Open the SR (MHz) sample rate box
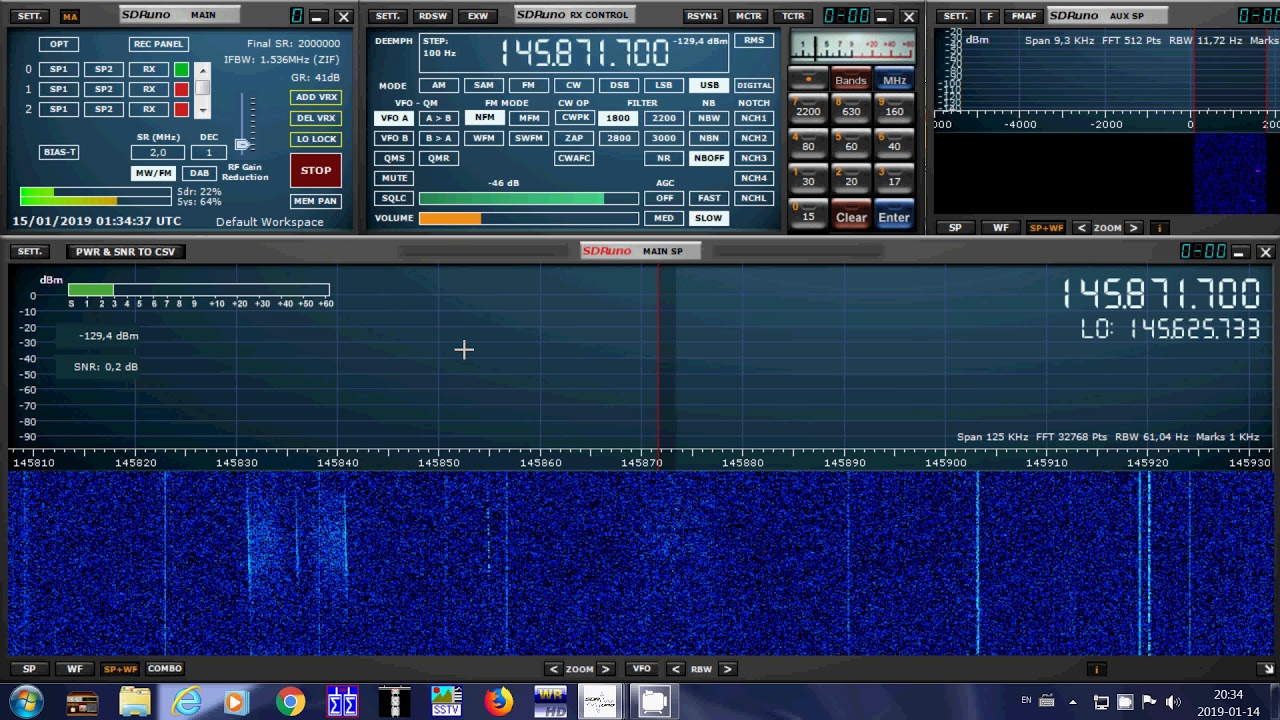1280x720 pixels. coord(158,153)
